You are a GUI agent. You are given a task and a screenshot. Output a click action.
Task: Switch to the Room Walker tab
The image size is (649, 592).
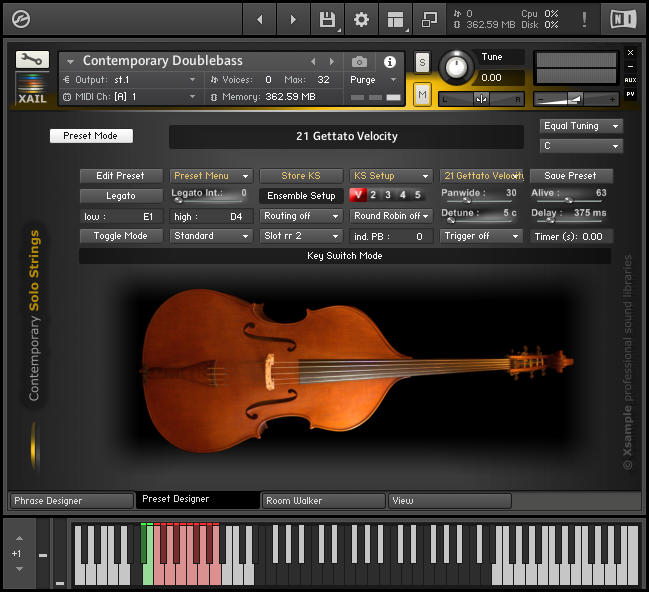[x=324, y=501]
